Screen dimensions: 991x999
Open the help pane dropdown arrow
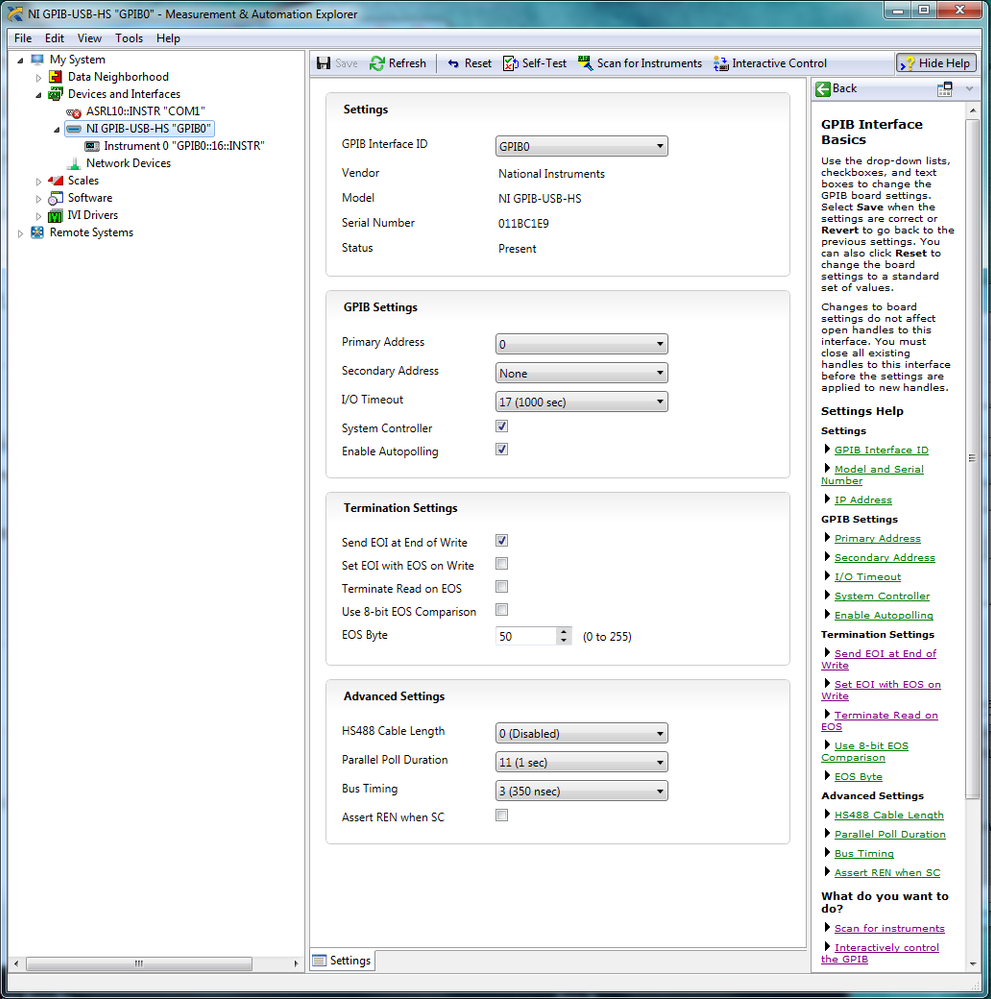click(969, 89)
